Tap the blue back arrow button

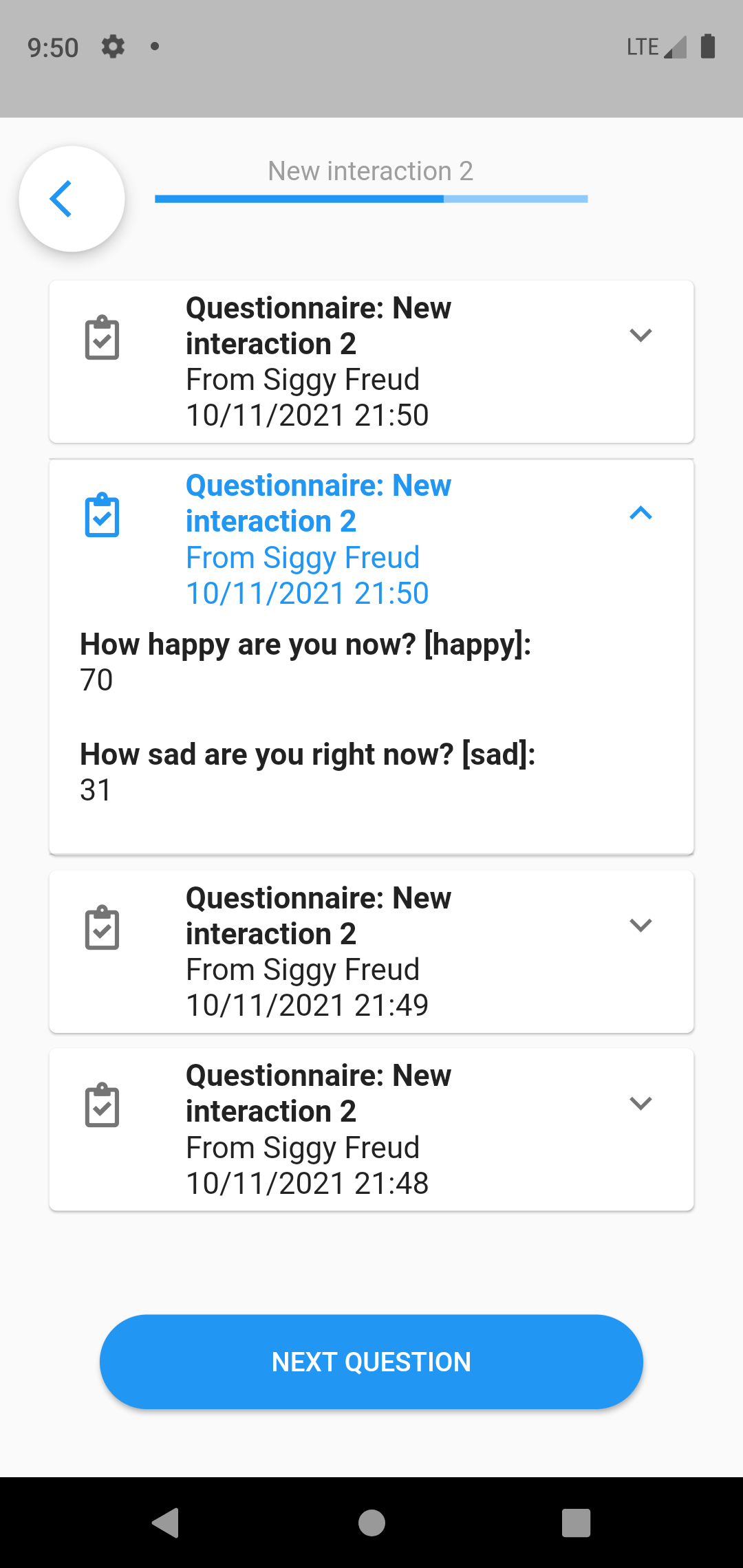click(x=72, y=199)
